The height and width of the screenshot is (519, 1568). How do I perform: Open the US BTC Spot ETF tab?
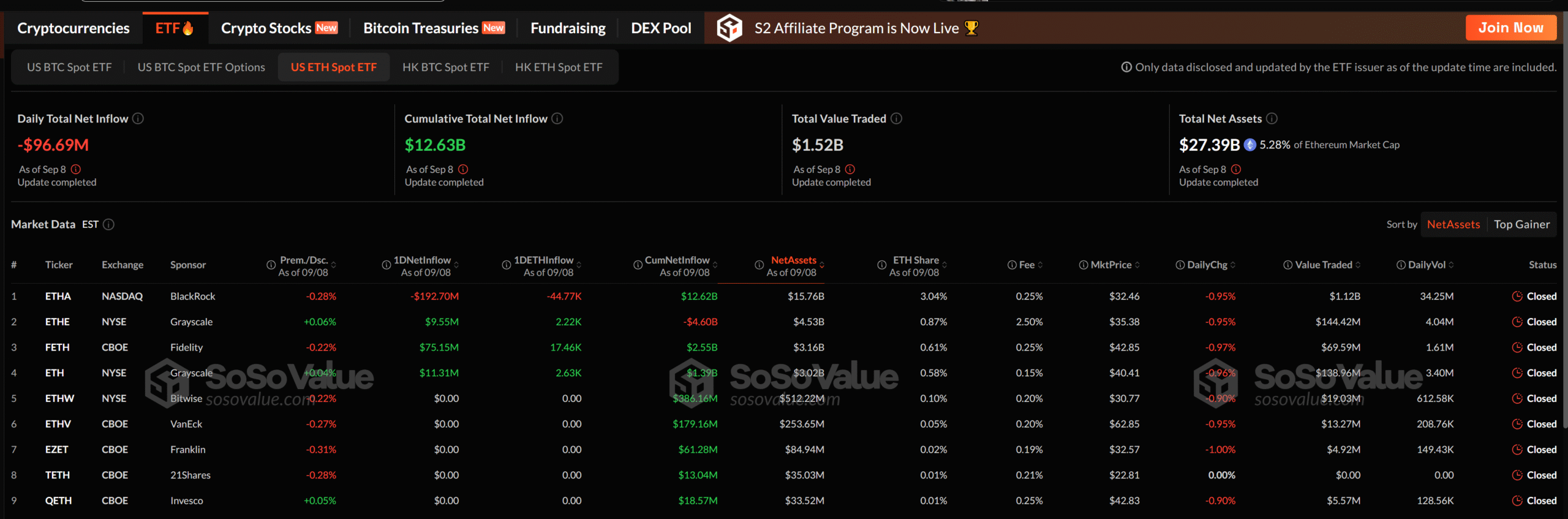click(69, 67)
